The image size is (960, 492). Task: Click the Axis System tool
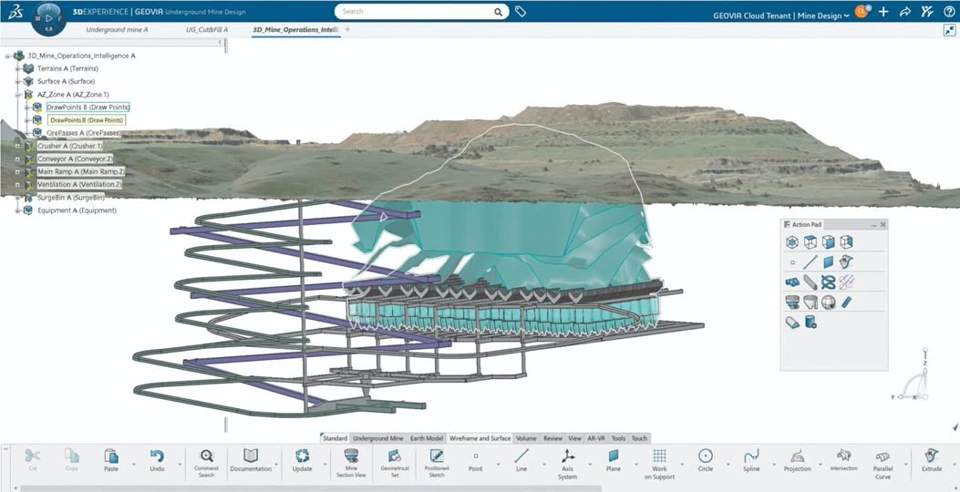click(568, 463)
